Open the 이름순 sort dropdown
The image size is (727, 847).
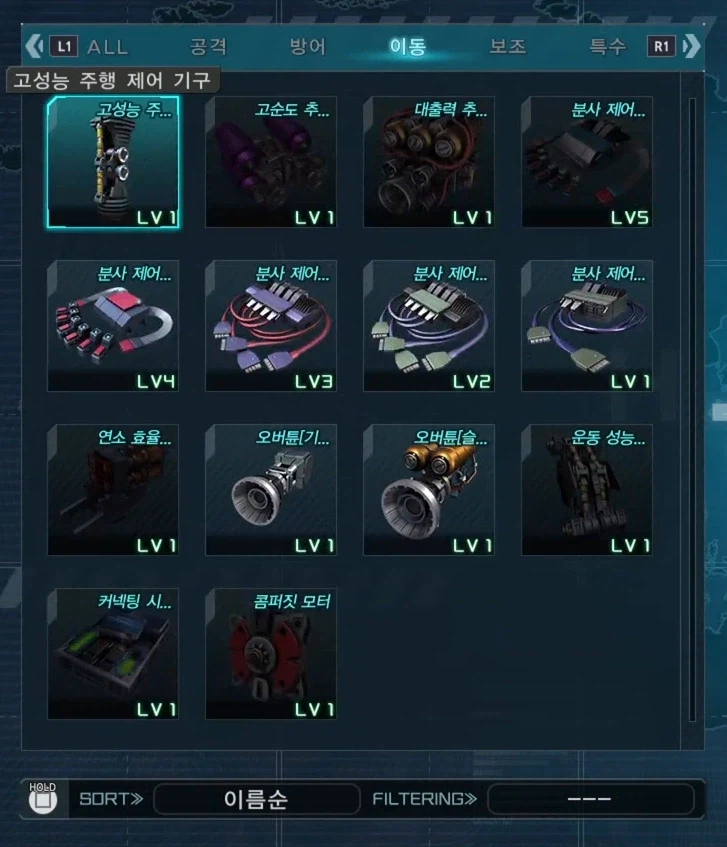pos(257,799)
